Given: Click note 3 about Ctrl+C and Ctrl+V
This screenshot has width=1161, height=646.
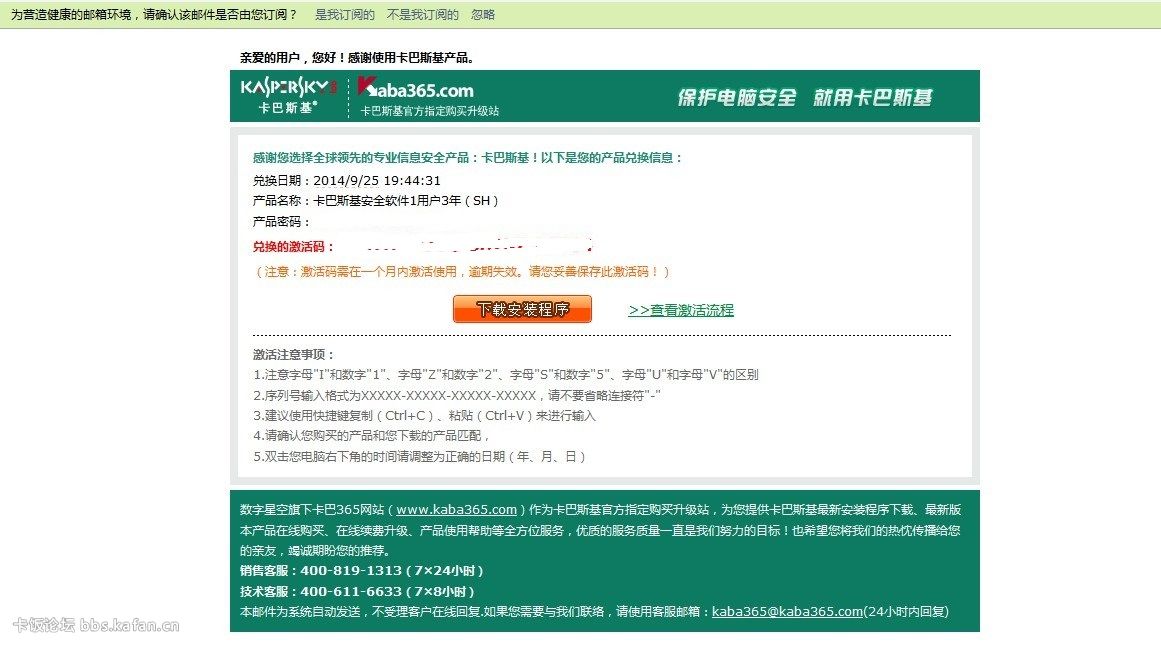Looking at the screenshot, I should click(424, 416).
